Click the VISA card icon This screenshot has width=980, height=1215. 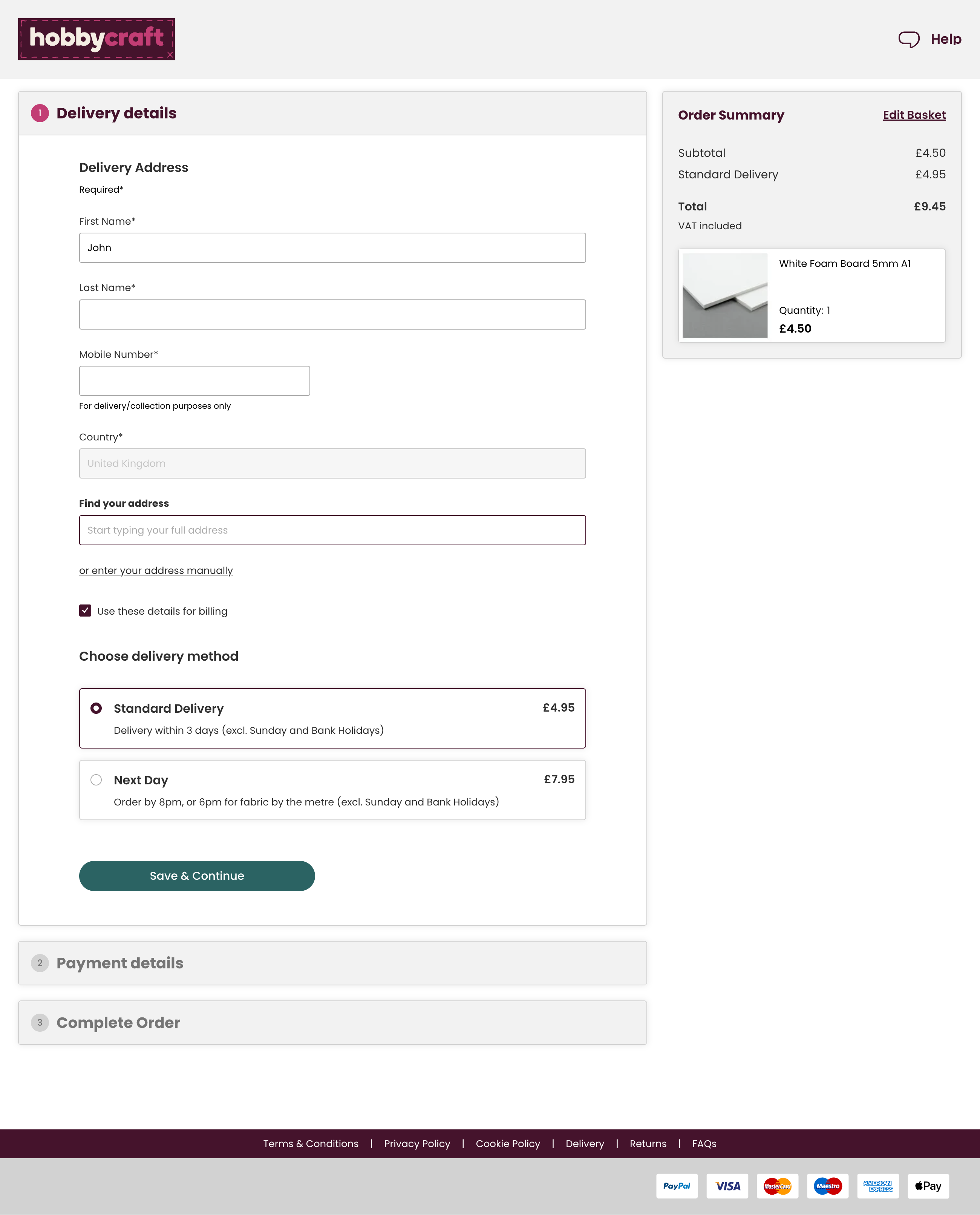coord(727,1186)
